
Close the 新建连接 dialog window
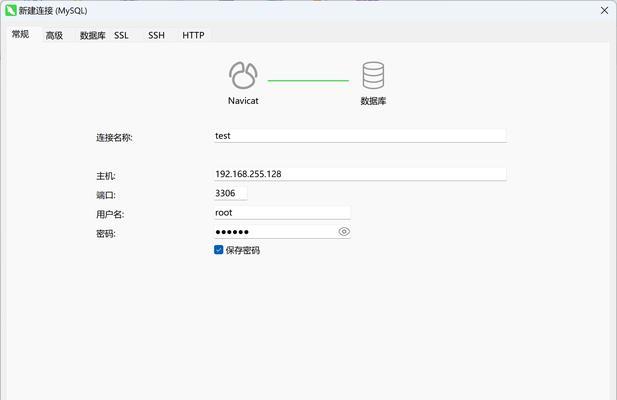click(x=604, y=11)
